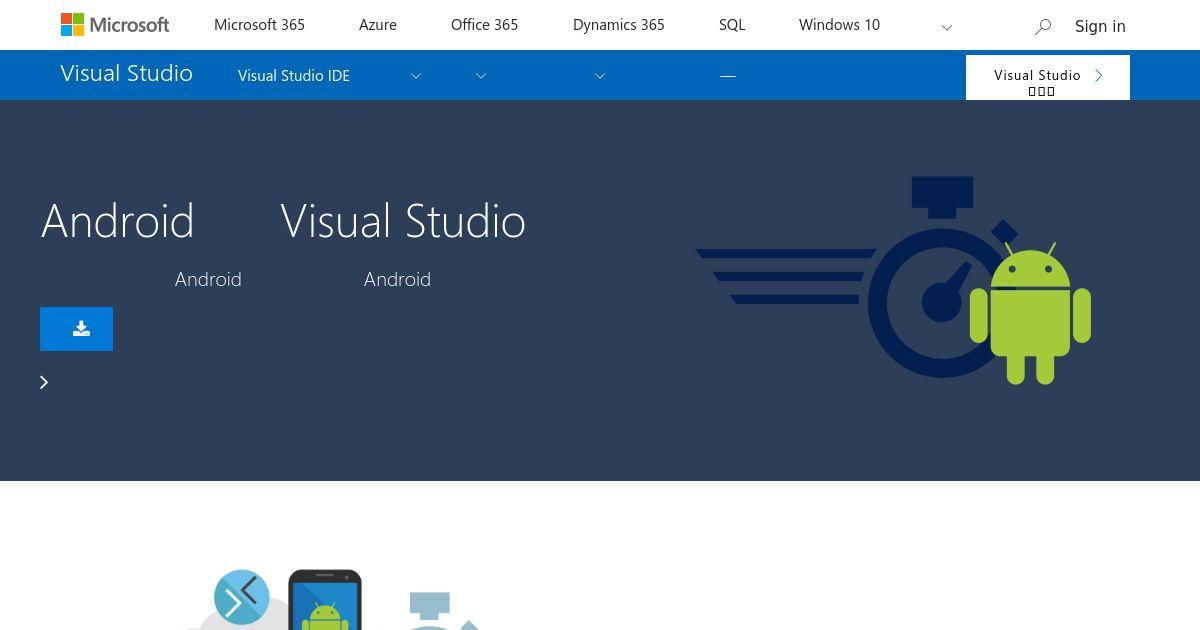Click the chevron link below download button
The image size is (1200, 630).
tap(44, 382)
